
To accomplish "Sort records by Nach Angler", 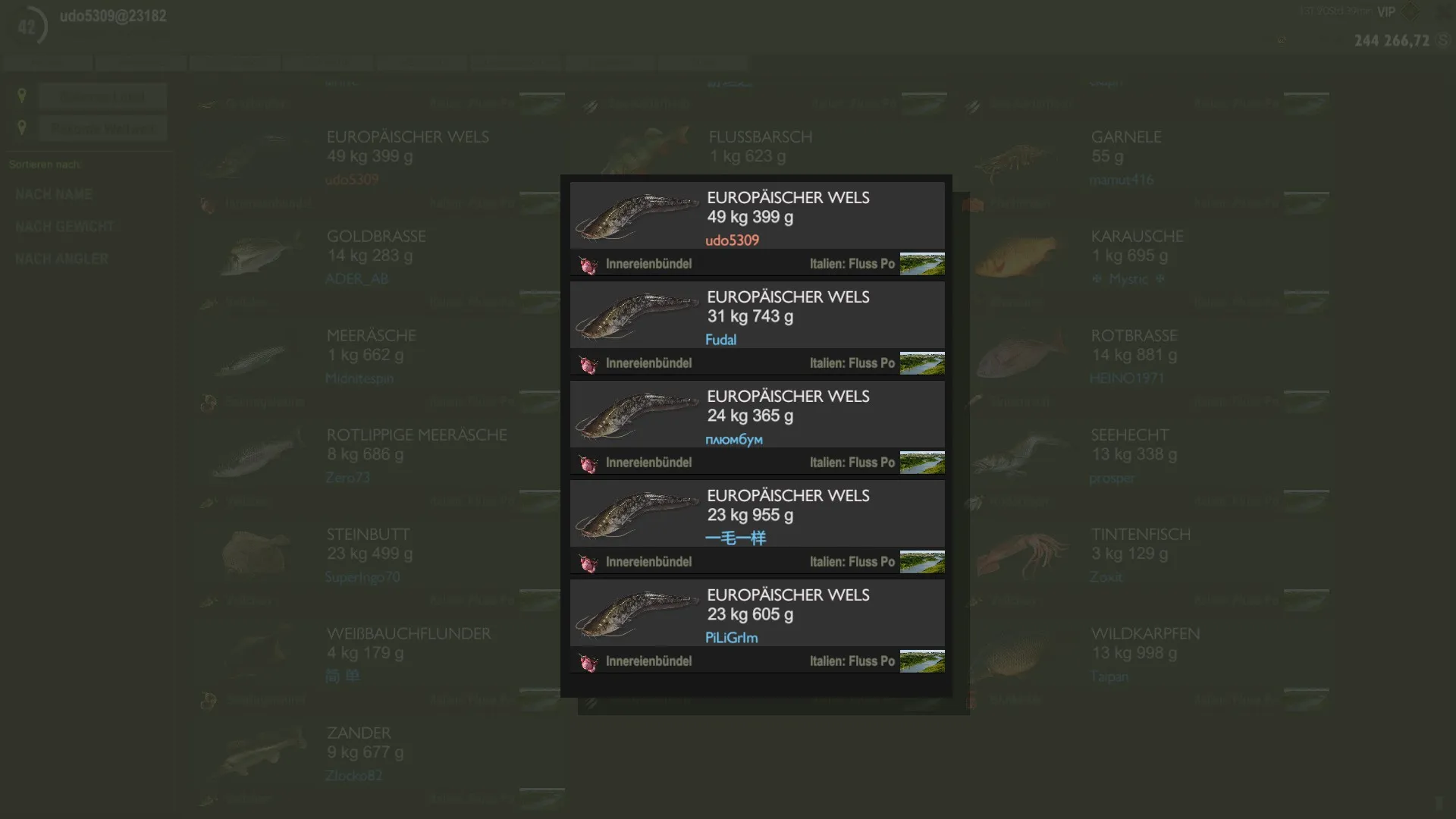I will 61,259.
